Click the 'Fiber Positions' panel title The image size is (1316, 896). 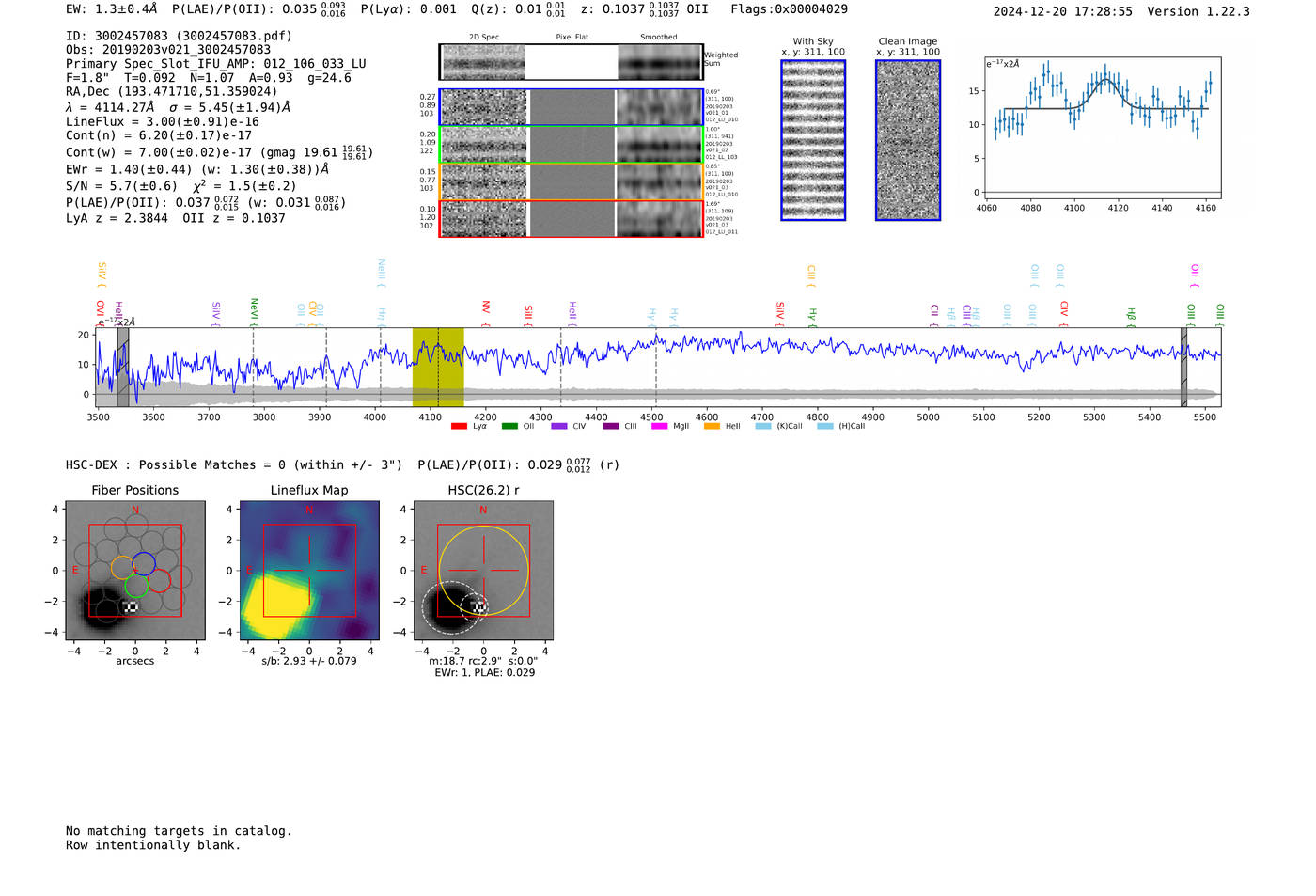[x=135, y=490]
